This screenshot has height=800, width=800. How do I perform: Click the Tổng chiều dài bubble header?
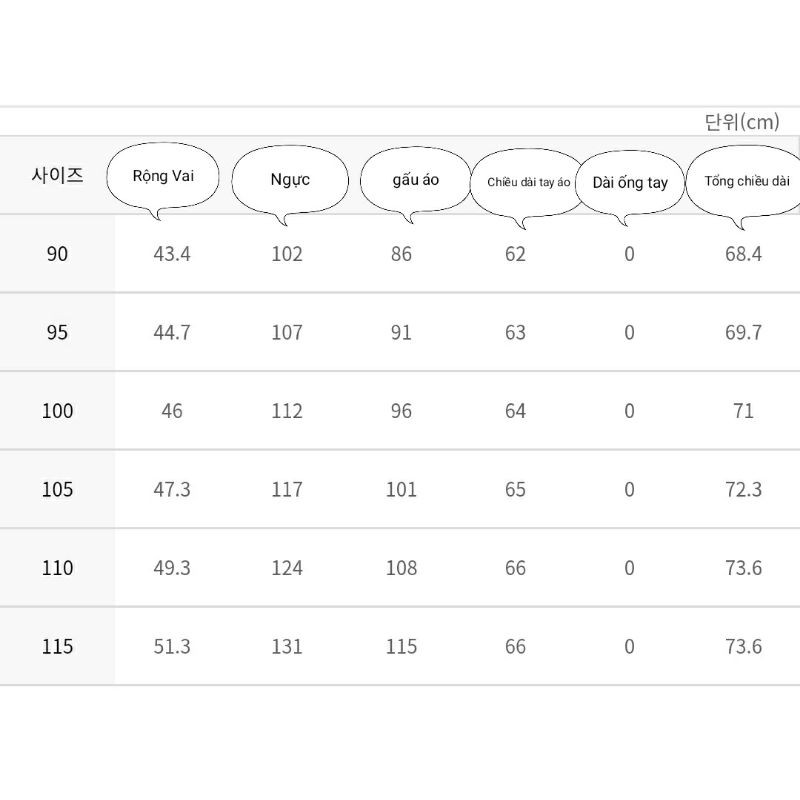[746, 181]
